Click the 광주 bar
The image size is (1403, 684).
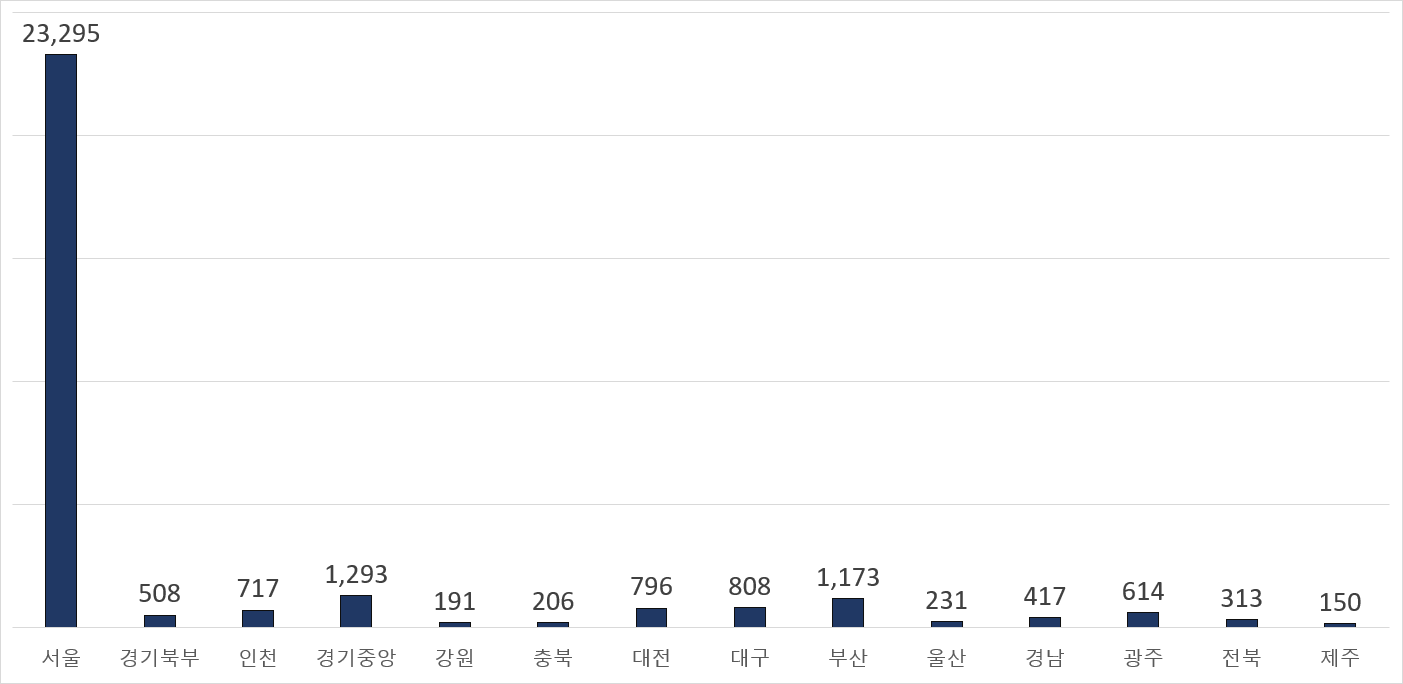1142,620
